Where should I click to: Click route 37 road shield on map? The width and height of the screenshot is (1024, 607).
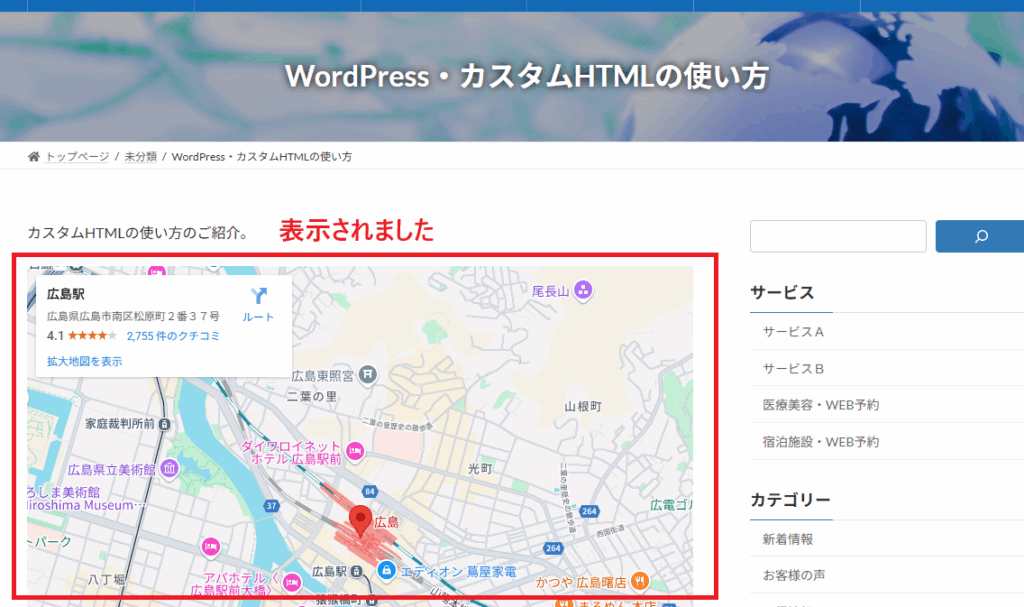click(272, 506)
